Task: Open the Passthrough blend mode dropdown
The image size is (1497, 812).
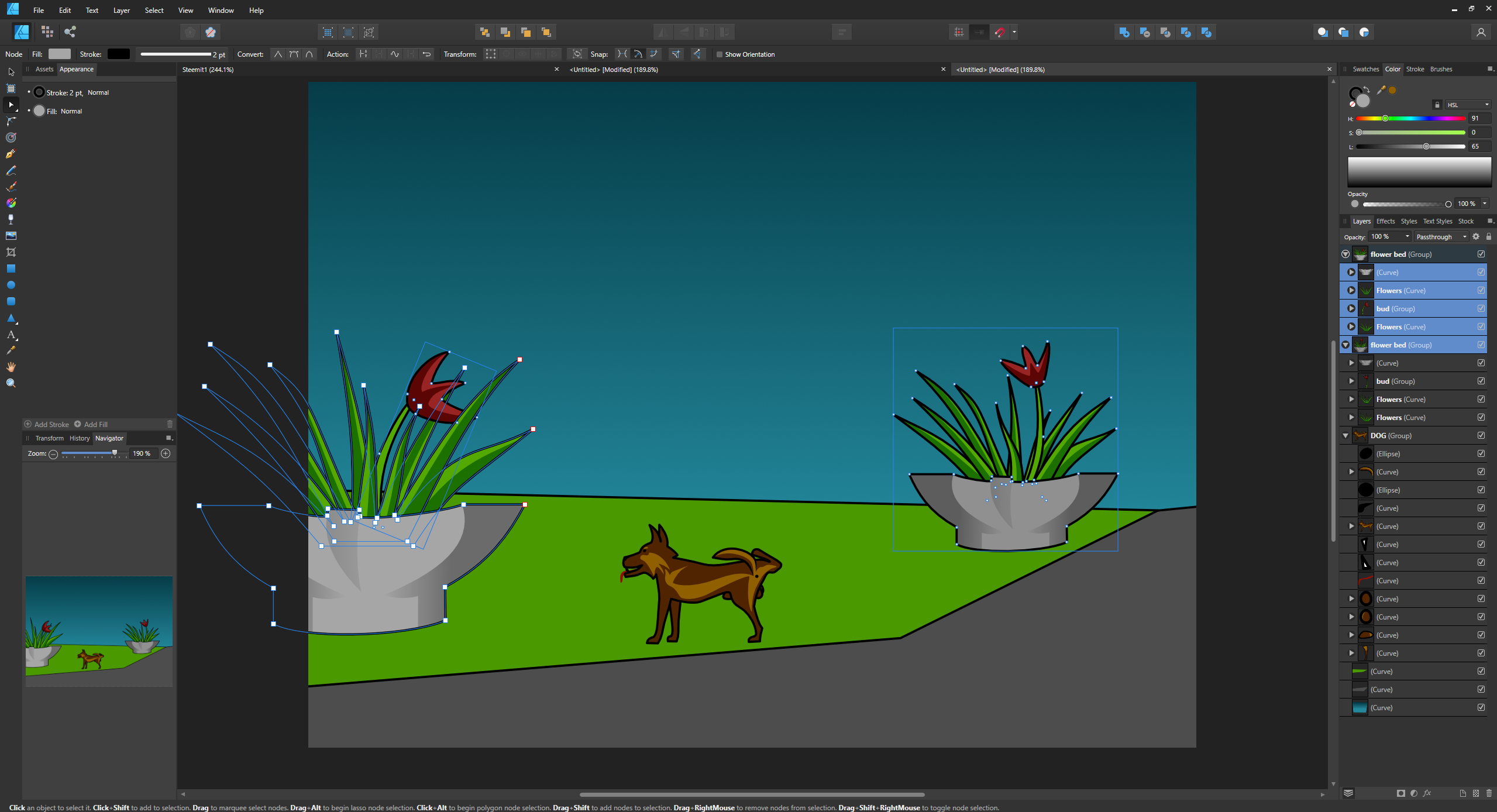Action: [1441, 237]
